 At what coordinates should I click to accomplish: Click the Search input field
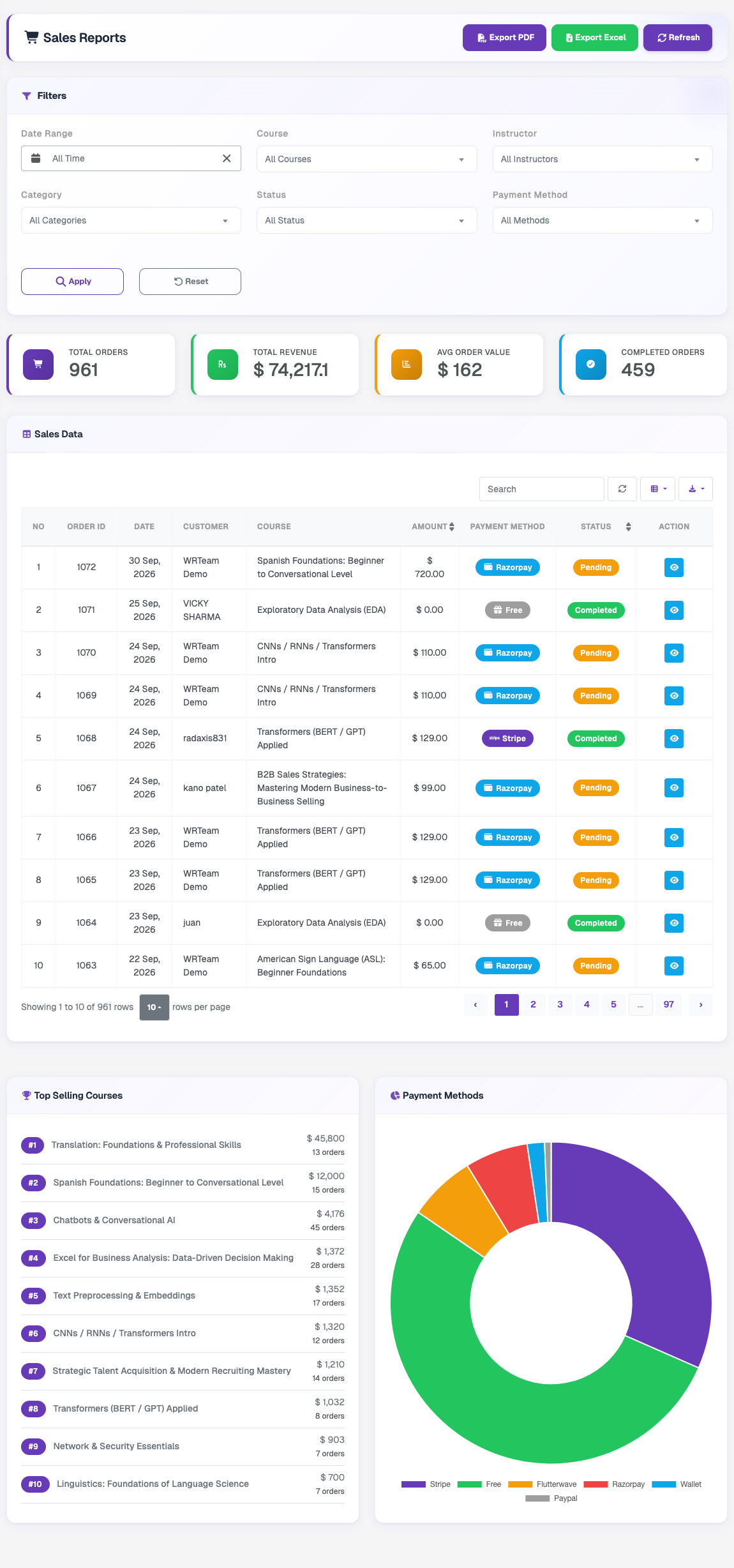point(542,489)
